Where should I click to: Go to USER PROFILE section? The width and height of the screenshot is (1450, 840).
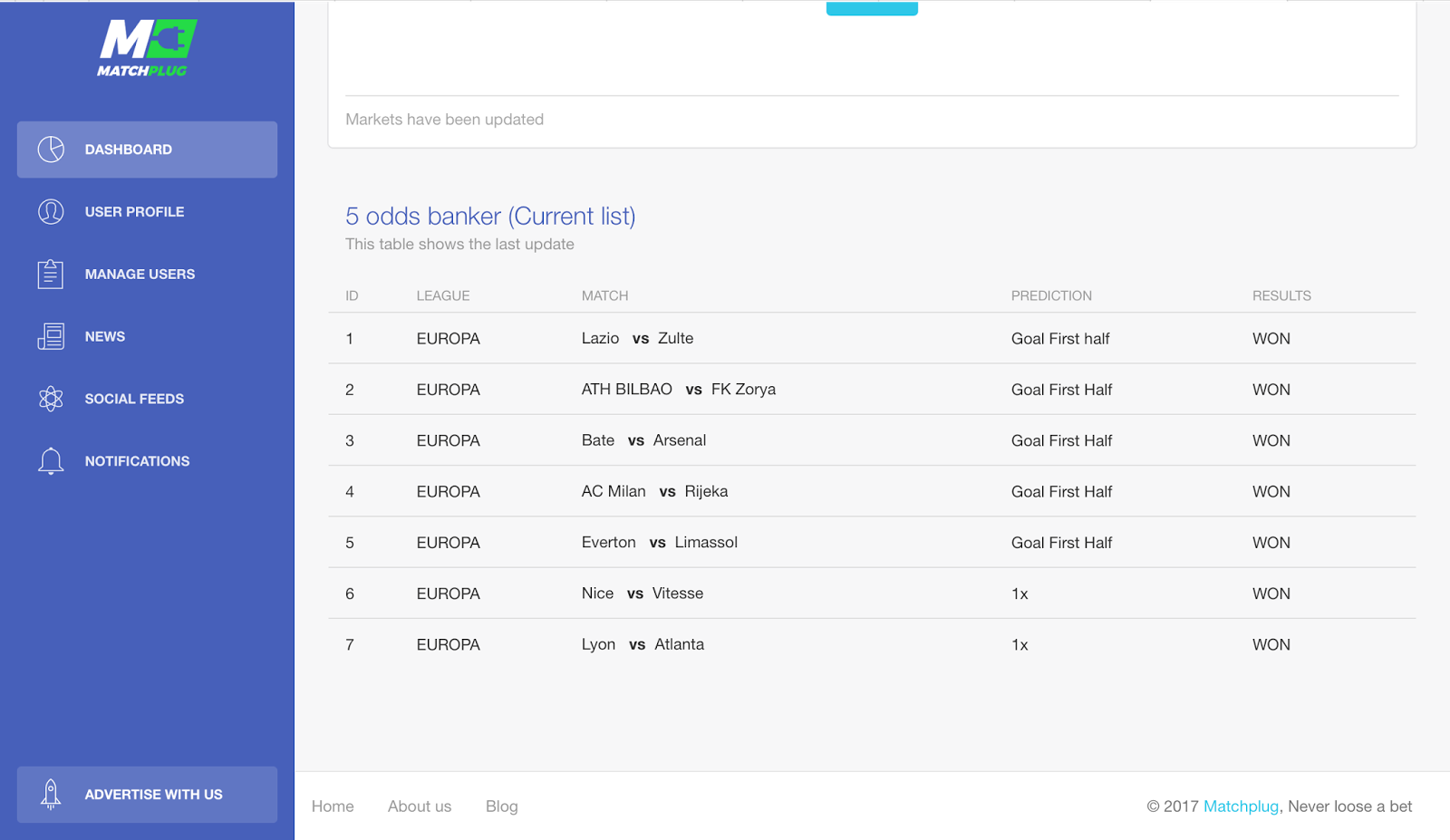tap(134, 212)
